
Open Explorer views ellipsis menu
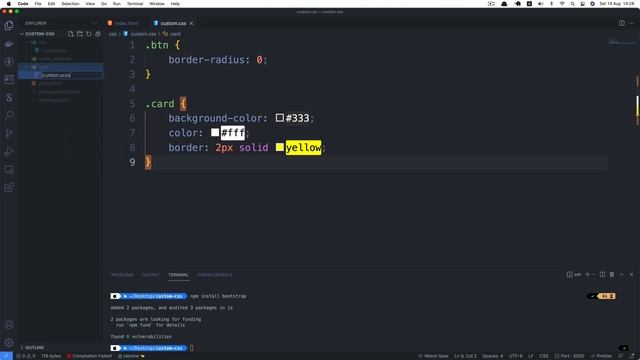pos(95,23)
